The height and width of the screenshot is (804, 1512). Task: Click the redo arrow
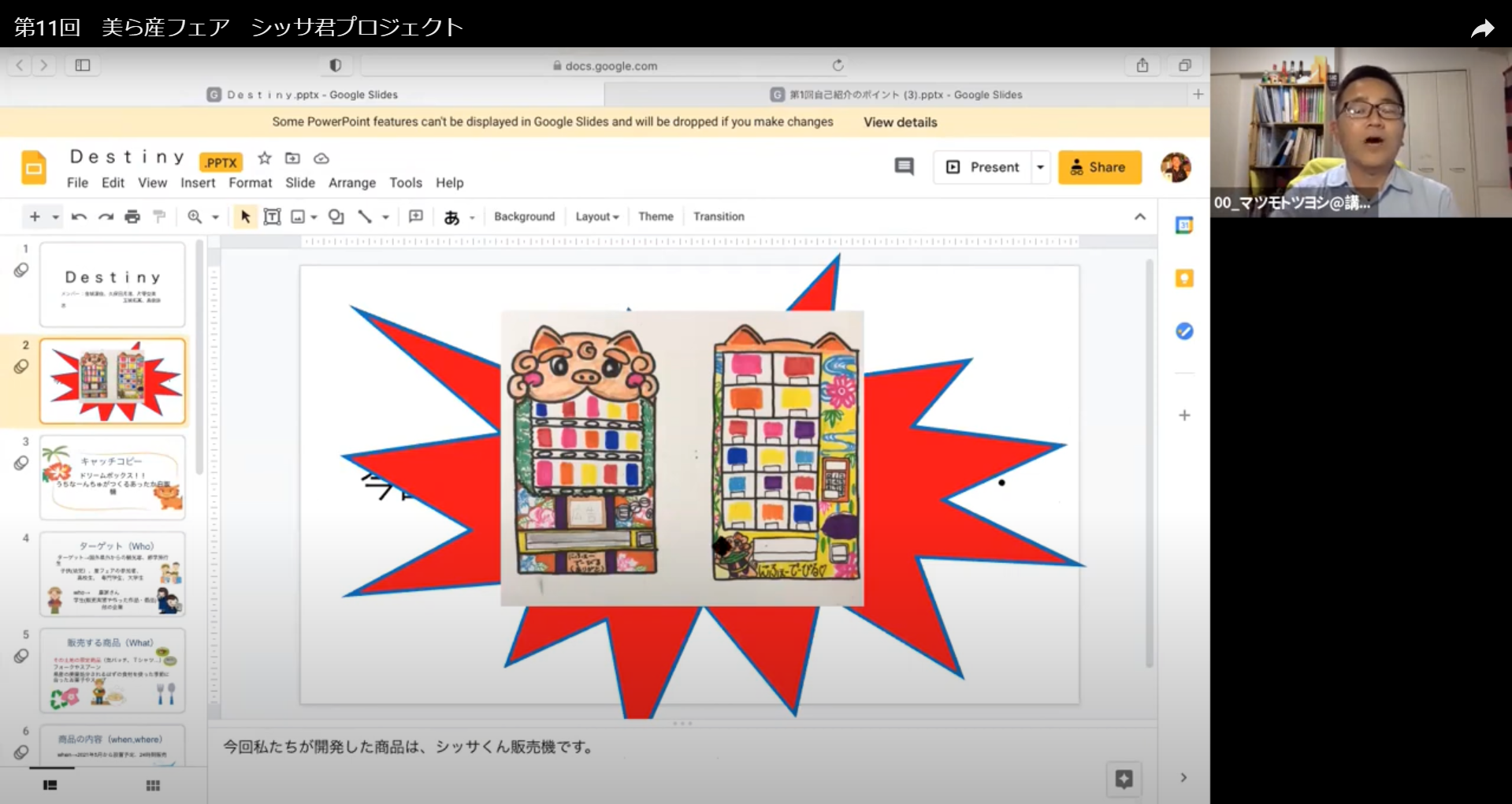106,217
